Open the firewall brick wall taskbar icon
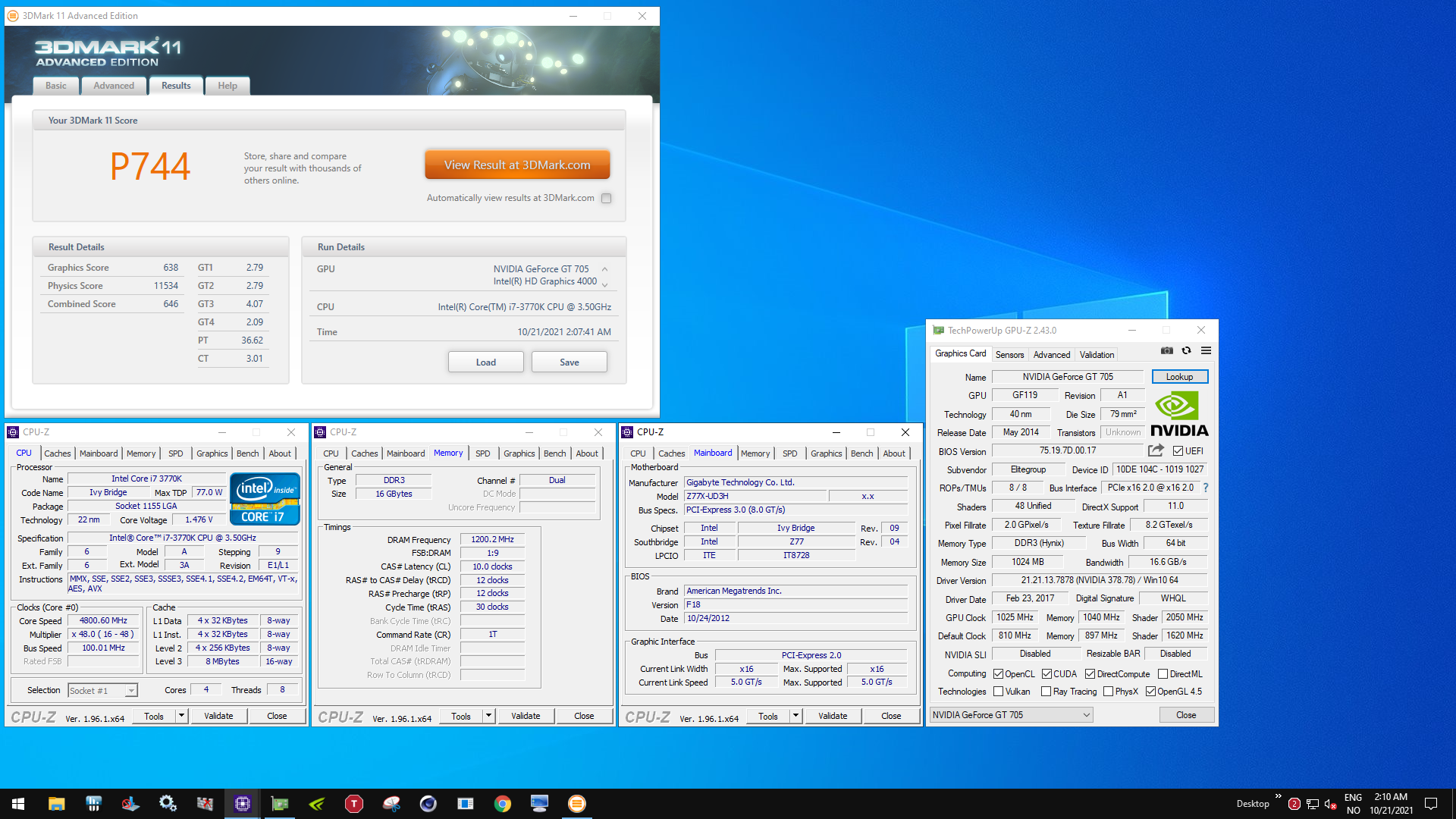The width and height of the screenshot is (1456, 819). (205, 804)
